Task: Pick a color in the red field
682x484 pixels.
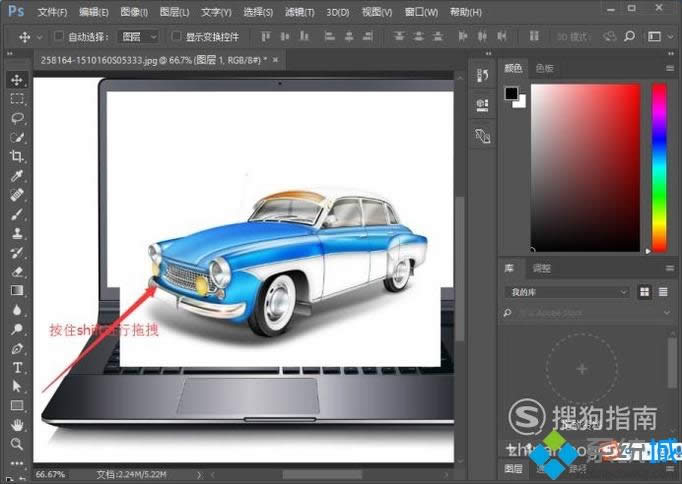Action: (x=585, y=167)
